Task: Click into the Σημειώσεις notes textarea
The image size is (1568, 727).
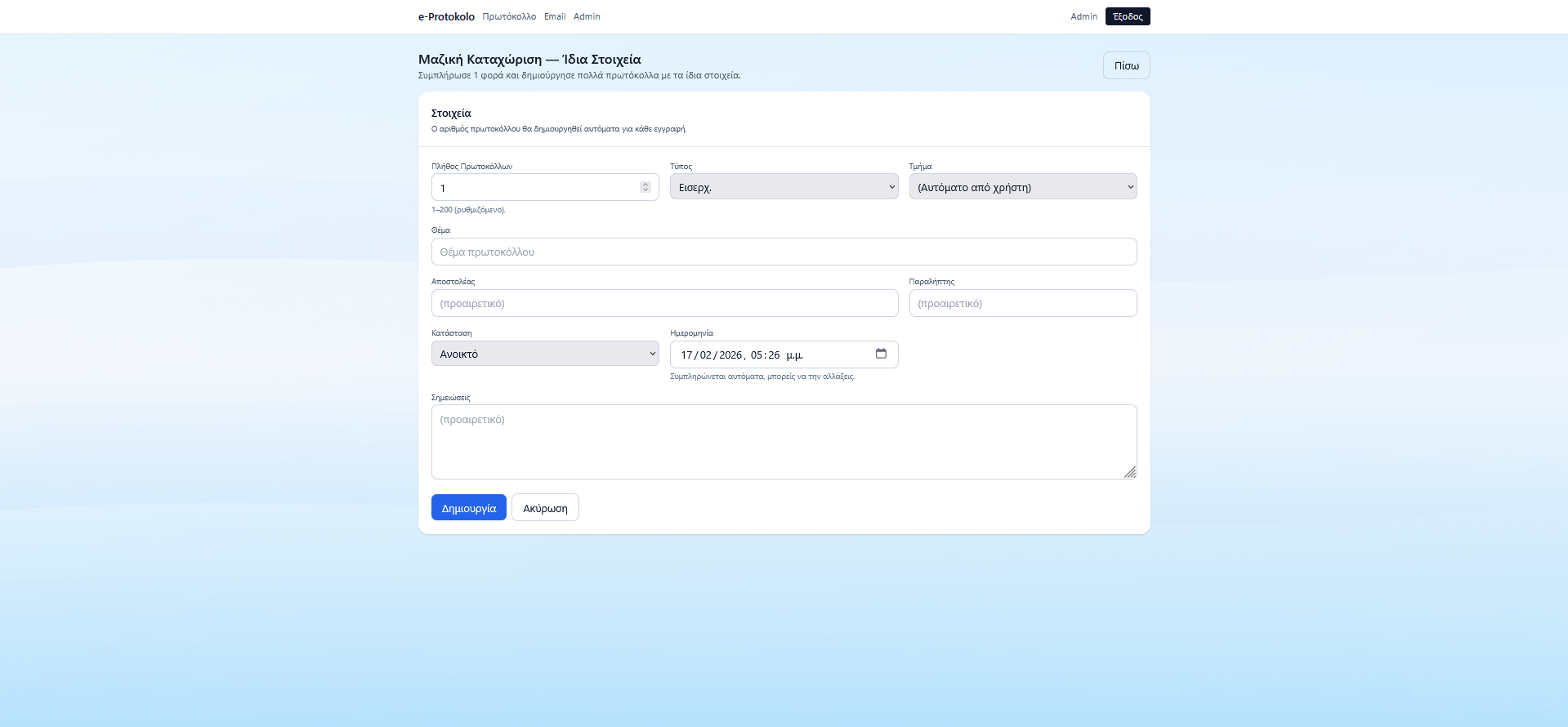Action: point(784,442)
